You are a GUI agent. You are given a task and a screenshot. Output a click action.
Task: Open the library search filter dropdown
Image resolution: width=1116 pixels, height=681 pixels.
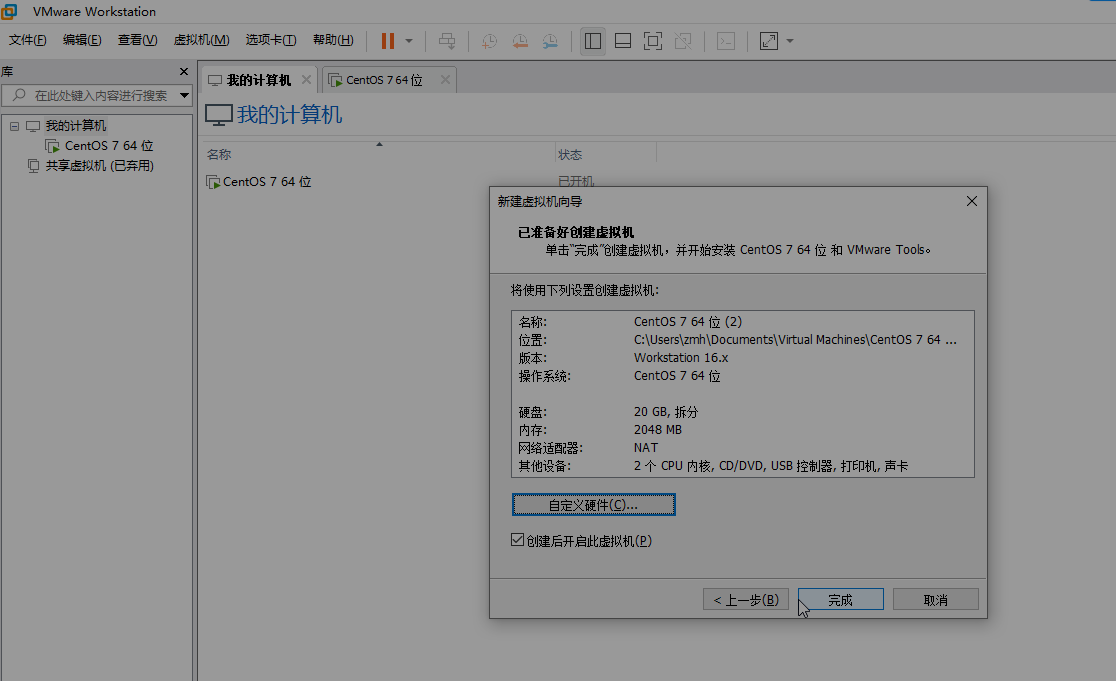coord(184,95)
